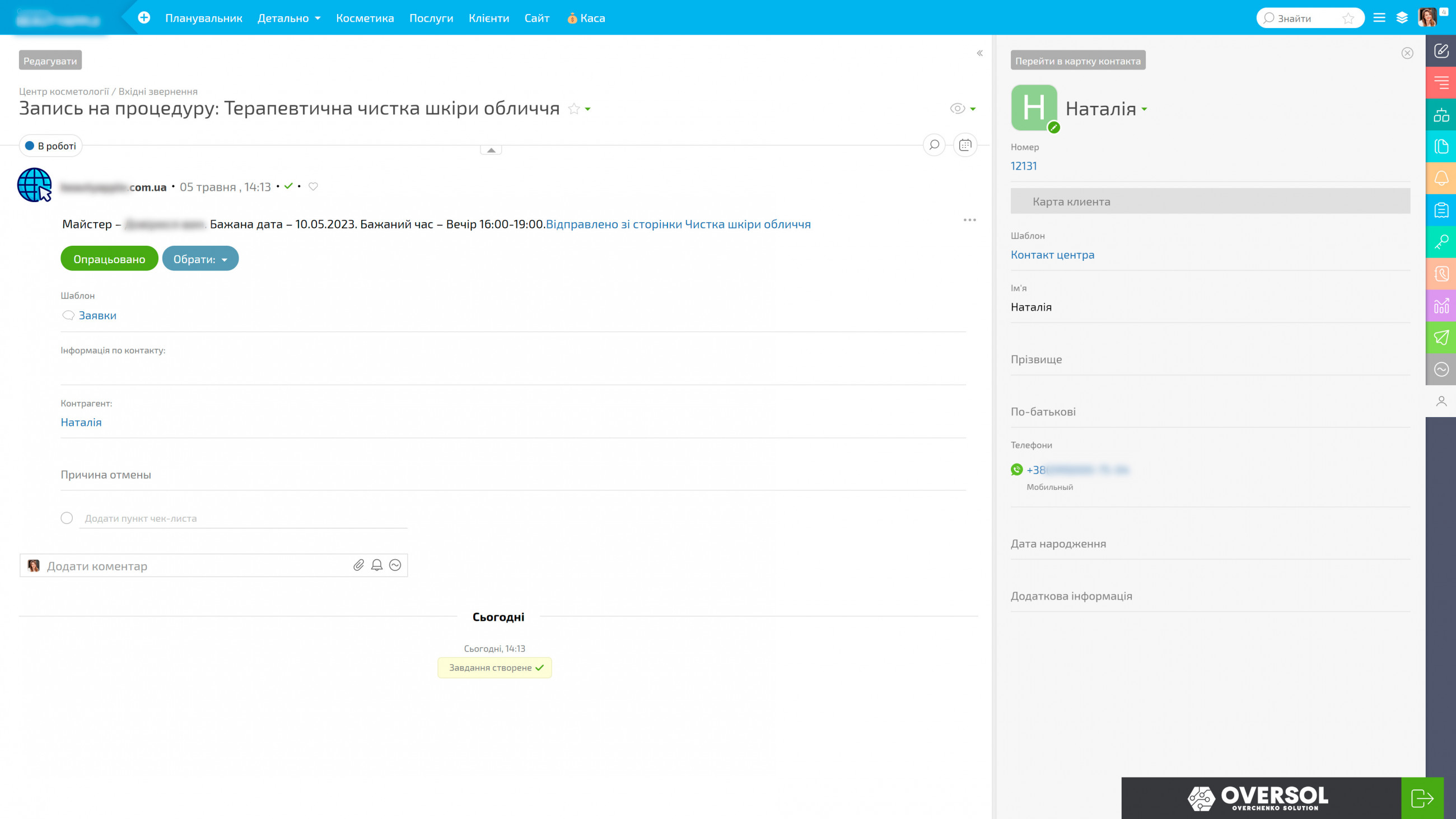Image resolution: width=1456 pixels, height=819 pixels.
Task: Click the Опрацьовано button
Action: click(x=110, y=259)
